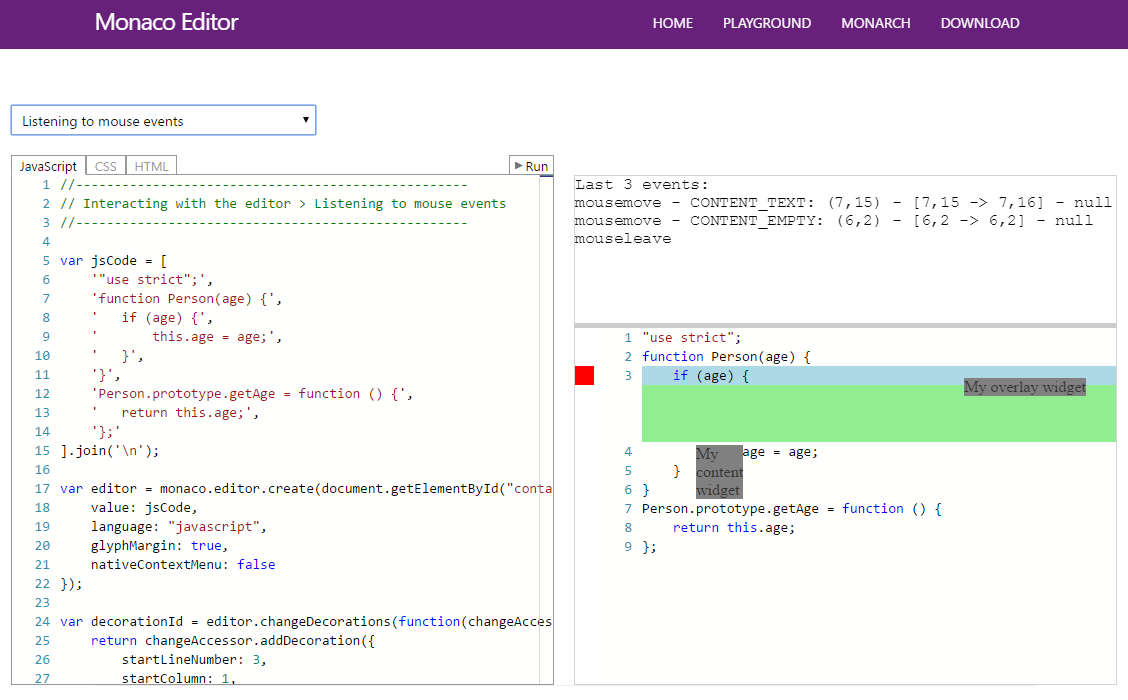
Task: Click the CONTENT_TEXT mousemove log line
Action: pyautogui.click(x=843, y=203)
